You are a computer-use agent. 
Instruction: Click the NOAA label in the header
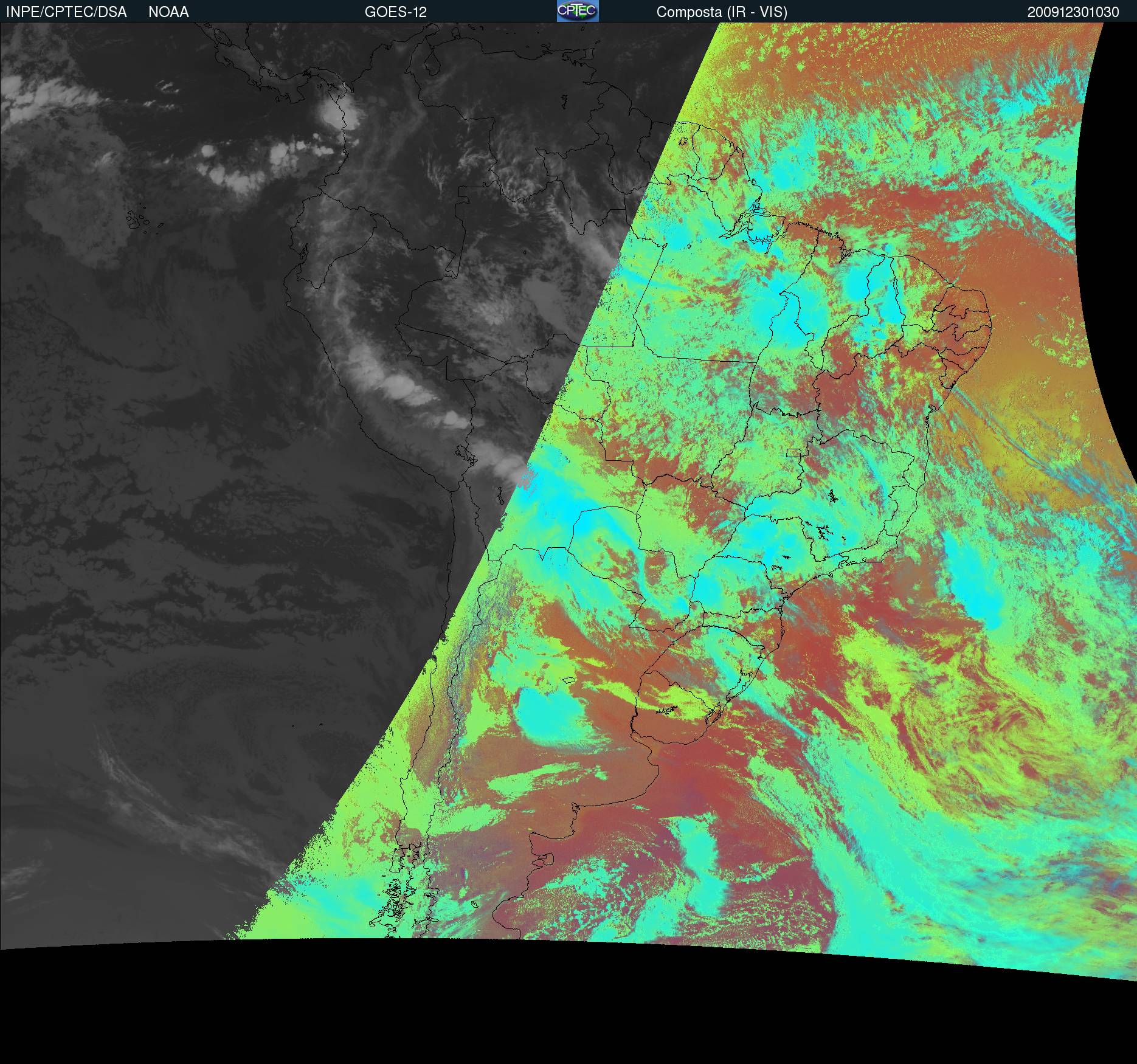[x=168, y=12]
